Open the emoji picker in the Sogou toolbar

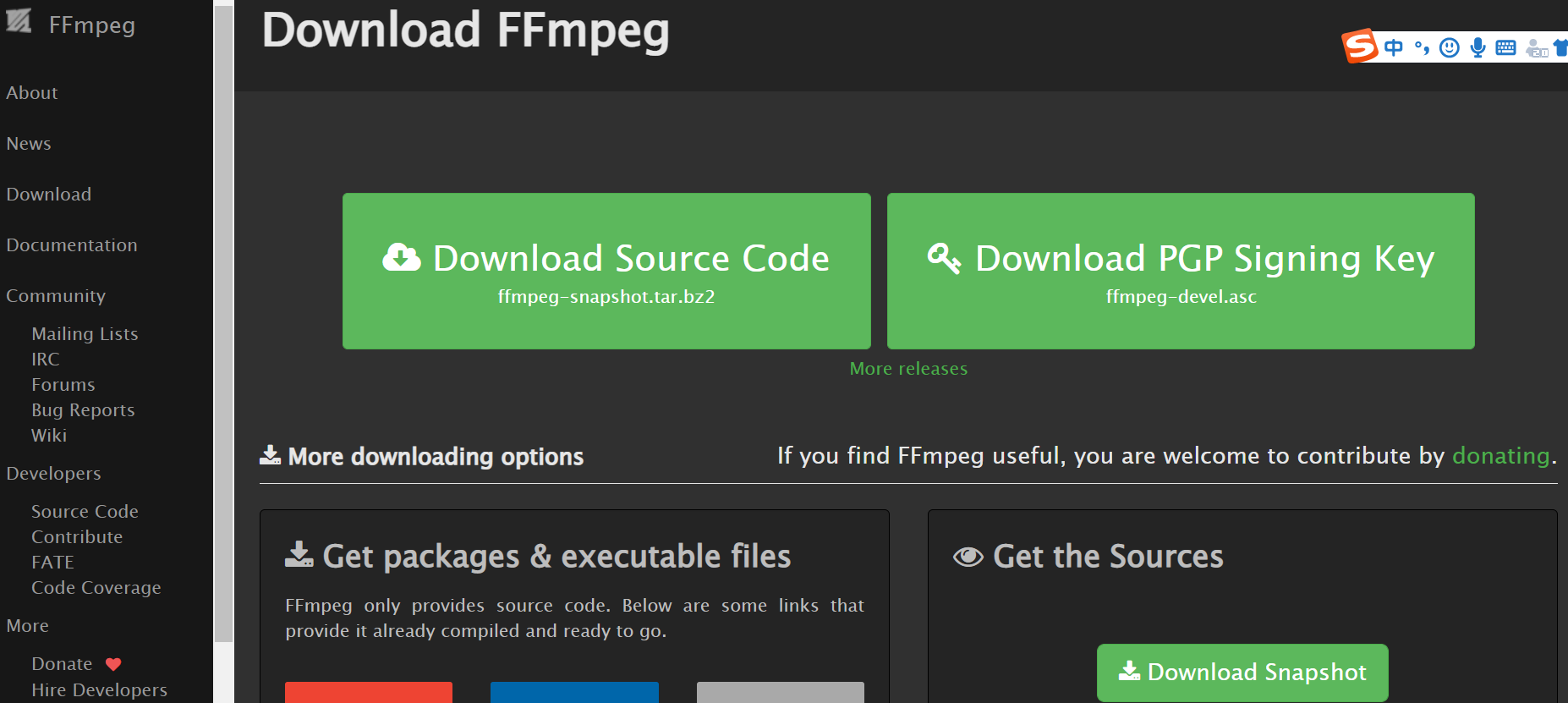pos(1449,47)
